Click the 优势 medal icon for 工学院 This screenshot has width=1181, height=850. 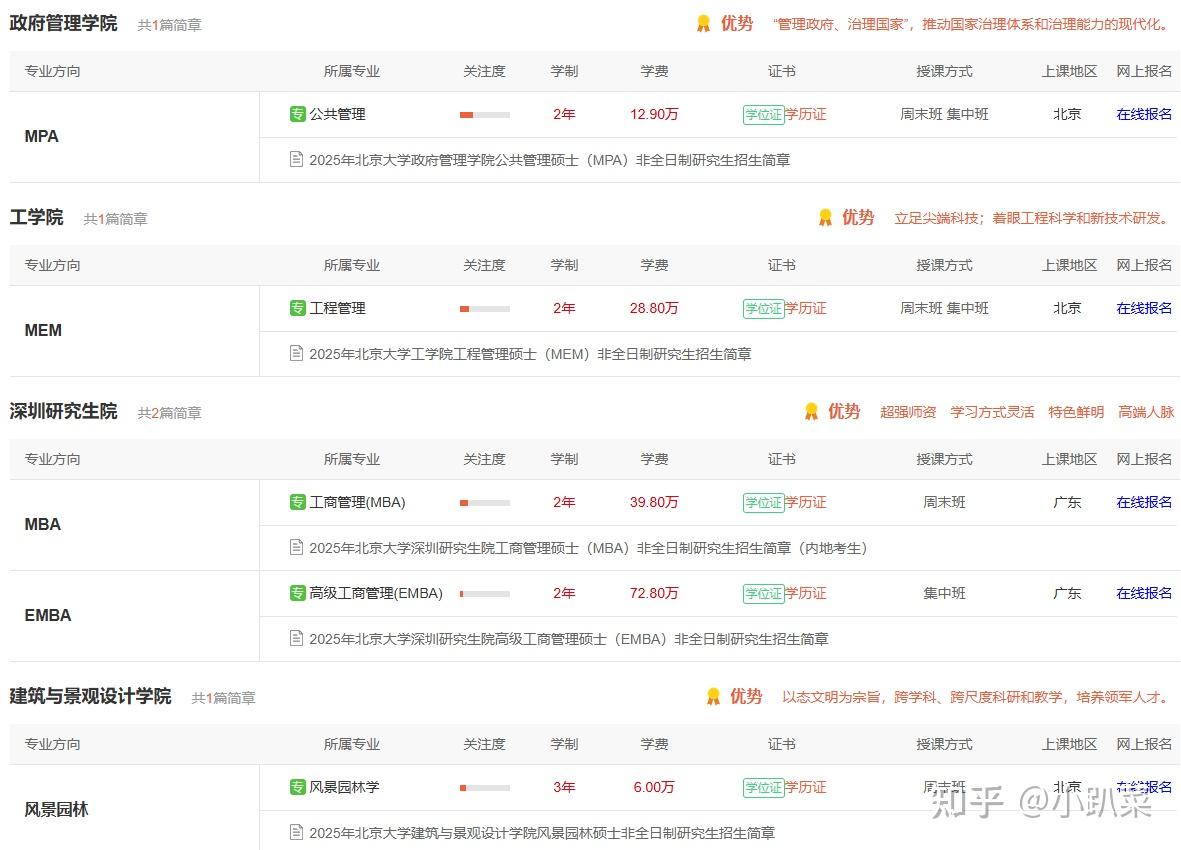(x=825, y=218)
